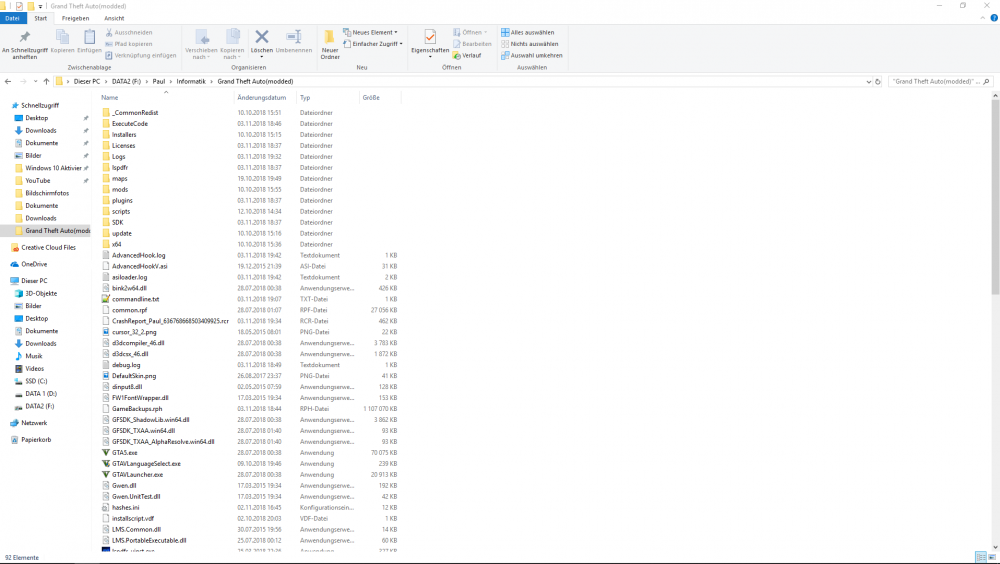1000x564 pixels.
Task: Click Alles auswählen
Action: click(527, 33)
